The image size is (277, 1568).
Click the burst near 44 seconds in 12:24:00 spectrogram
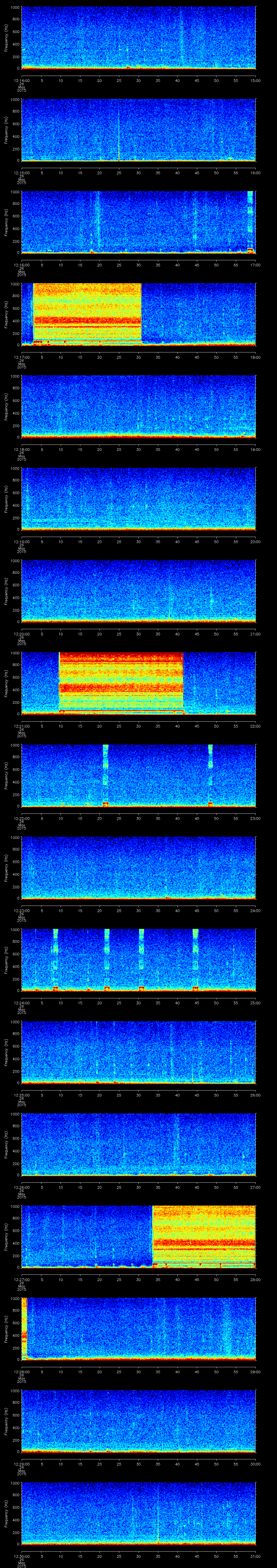(195, 960)
